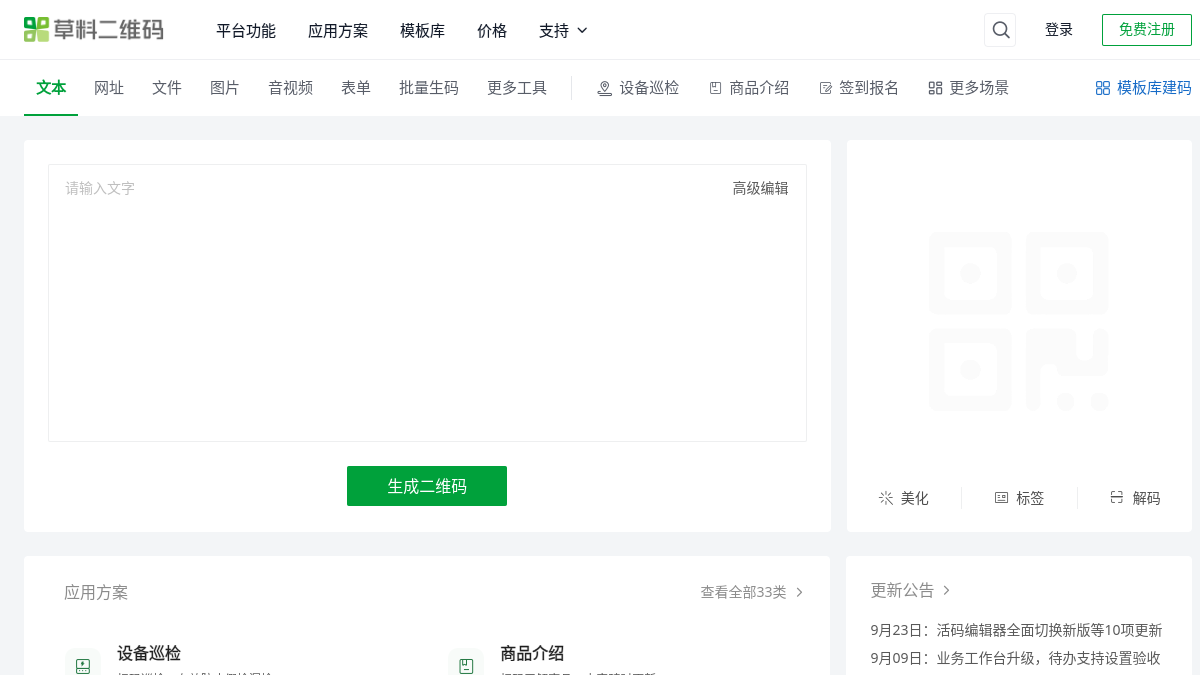Click 签到报名 text in the tab bar
Image resolution: width=1200 pixels, height=675 pixels.
[x=869, y=88]
